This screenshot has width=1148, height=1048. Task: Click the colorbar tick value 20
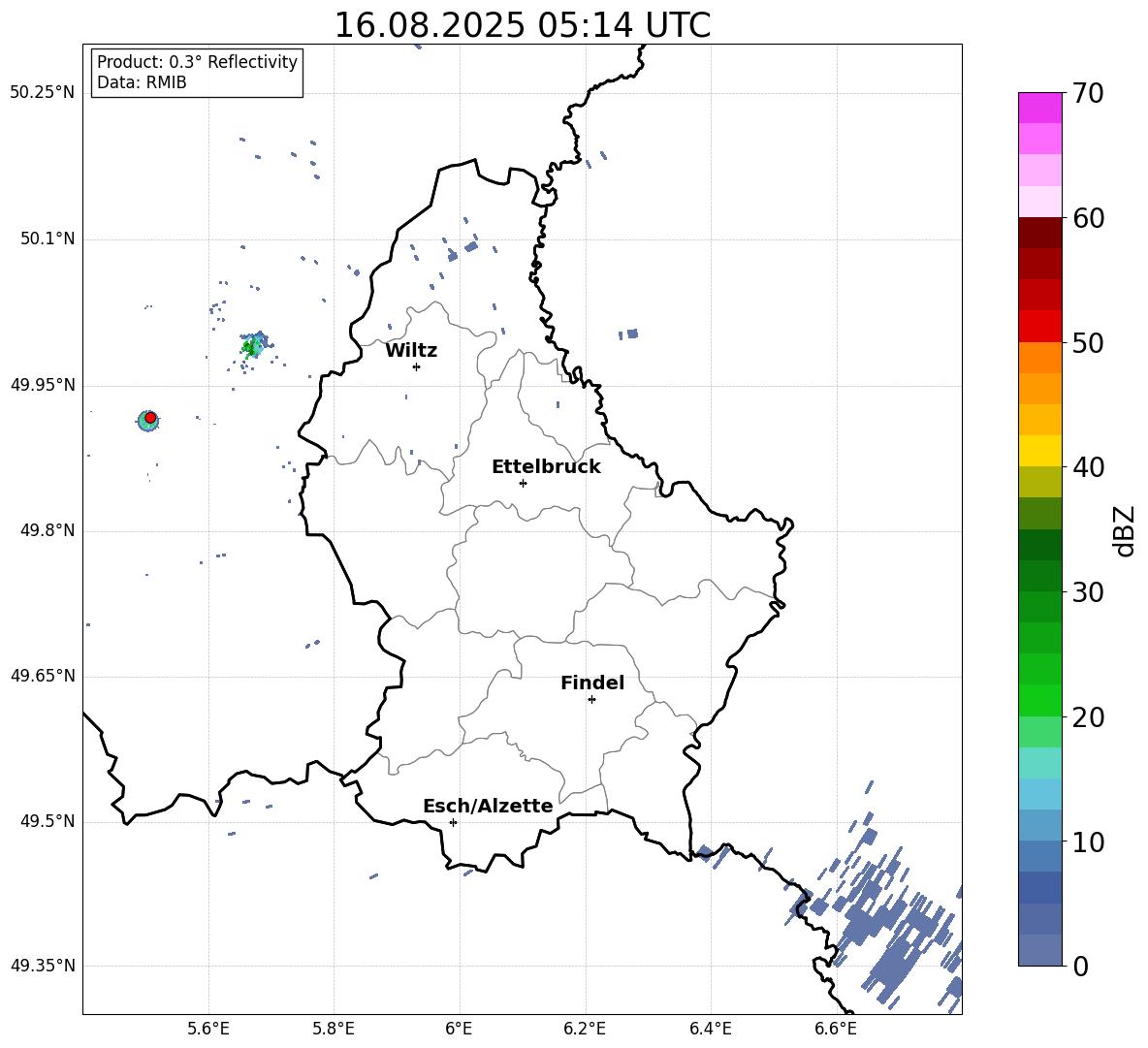coord(1088,717)
